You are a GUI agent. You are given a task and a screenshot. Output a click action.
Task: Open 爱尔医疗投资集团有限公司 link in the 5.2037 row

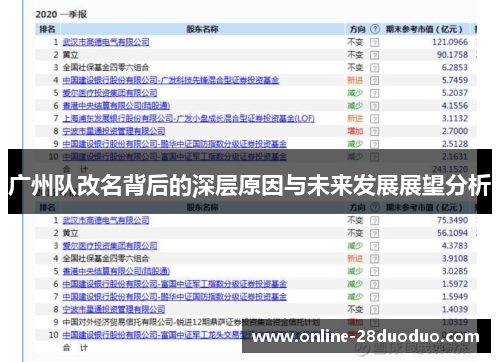pos(110,93)
